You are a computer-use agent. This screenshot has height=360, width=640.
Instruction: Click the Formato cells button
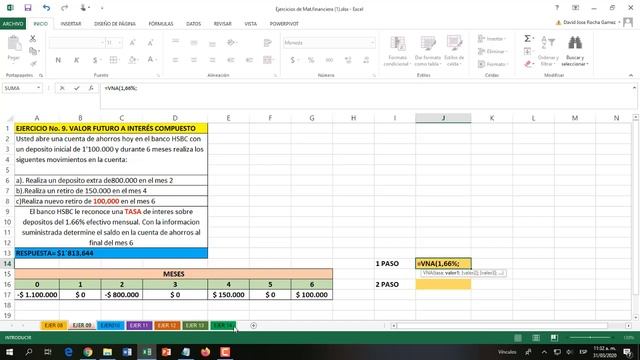[x=492, y=64]
